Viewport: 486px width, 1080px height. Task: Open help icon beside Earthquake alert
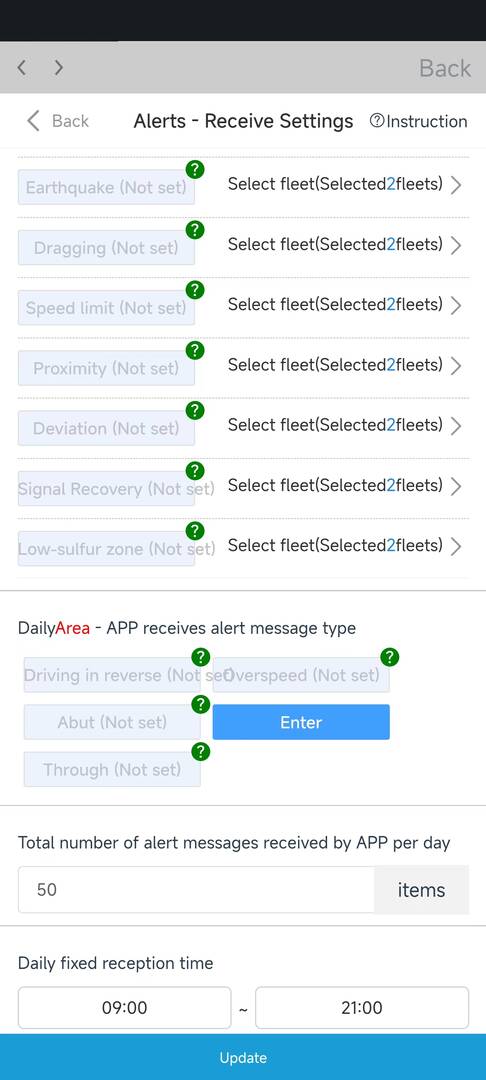(x=195, y=169)
